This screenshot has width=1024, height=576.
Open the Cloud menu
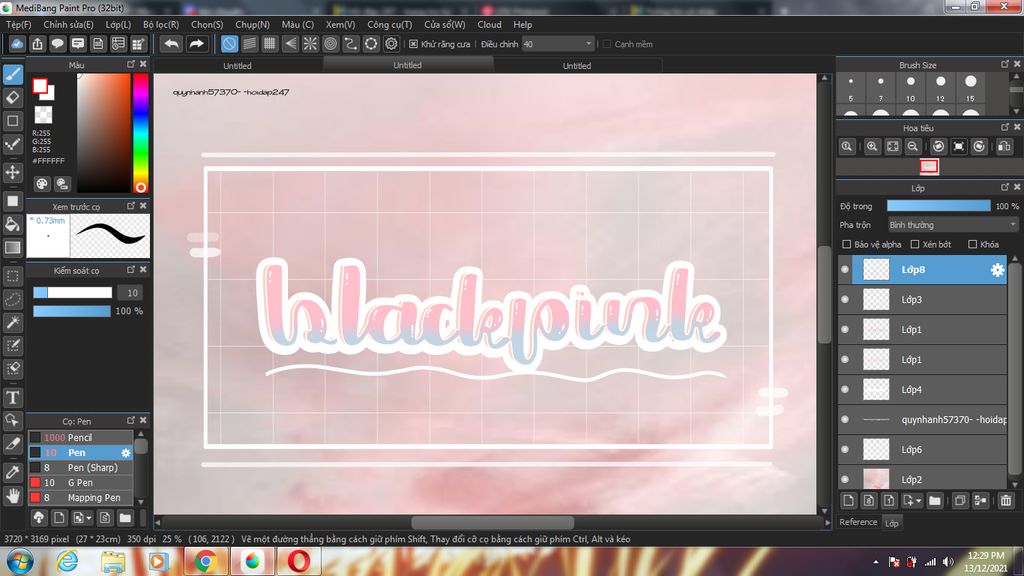[489, 24]
